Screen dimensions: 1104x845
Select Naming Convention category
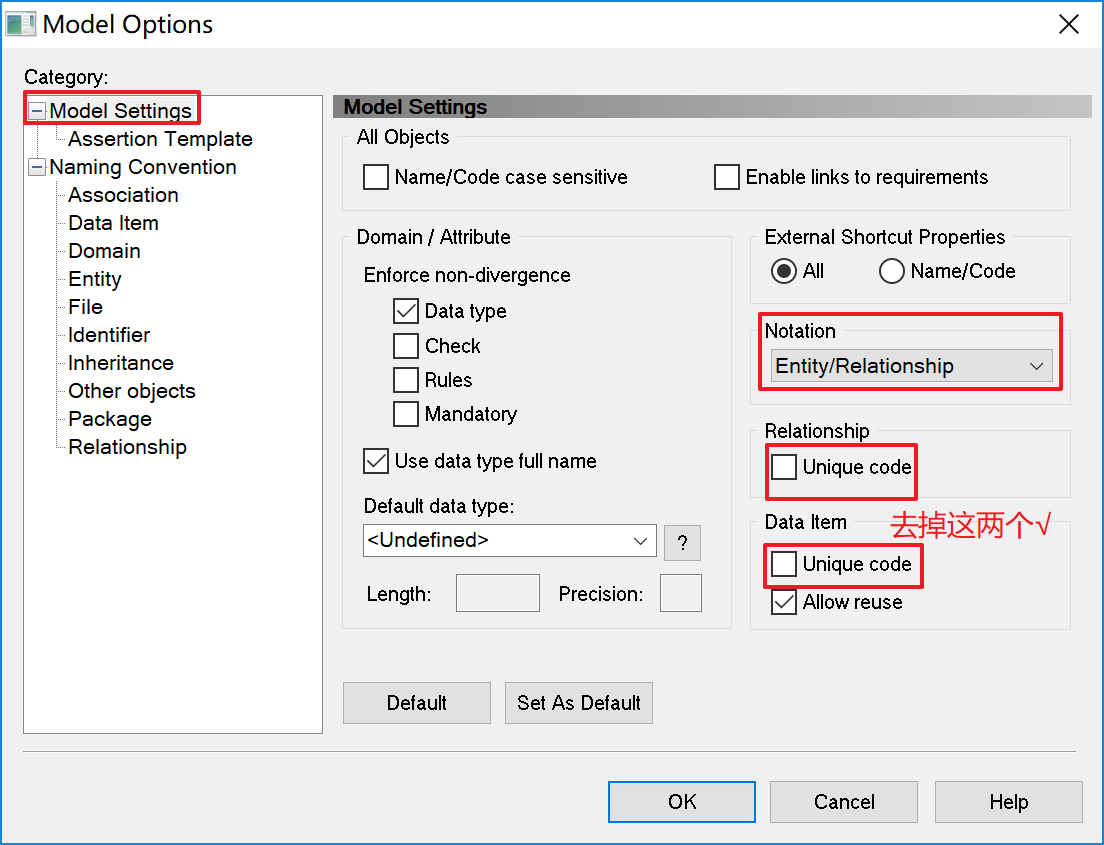click(143, 167)
